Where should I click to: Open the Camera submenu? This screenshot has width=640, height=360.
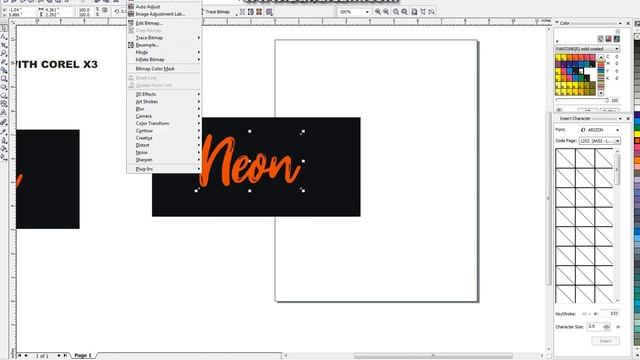coord(164,116)
